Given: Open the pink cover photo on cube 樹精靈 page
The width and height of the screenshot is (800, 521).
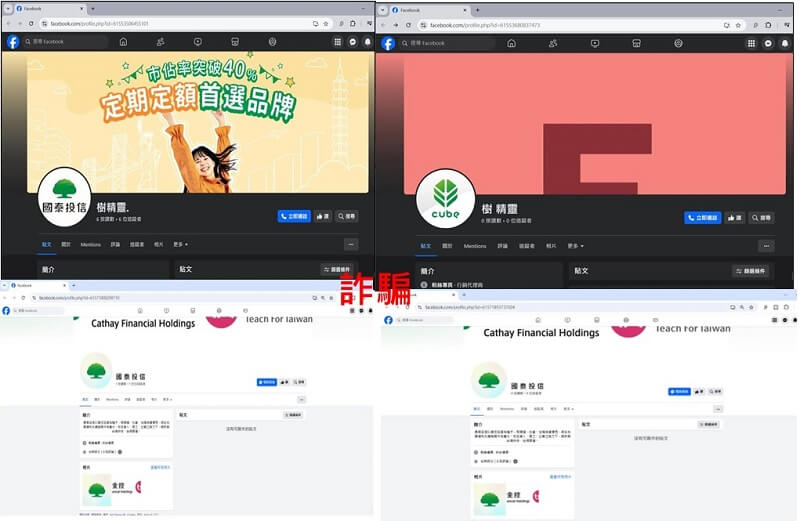Looking at the screenshot, I should tap(594, 123).
